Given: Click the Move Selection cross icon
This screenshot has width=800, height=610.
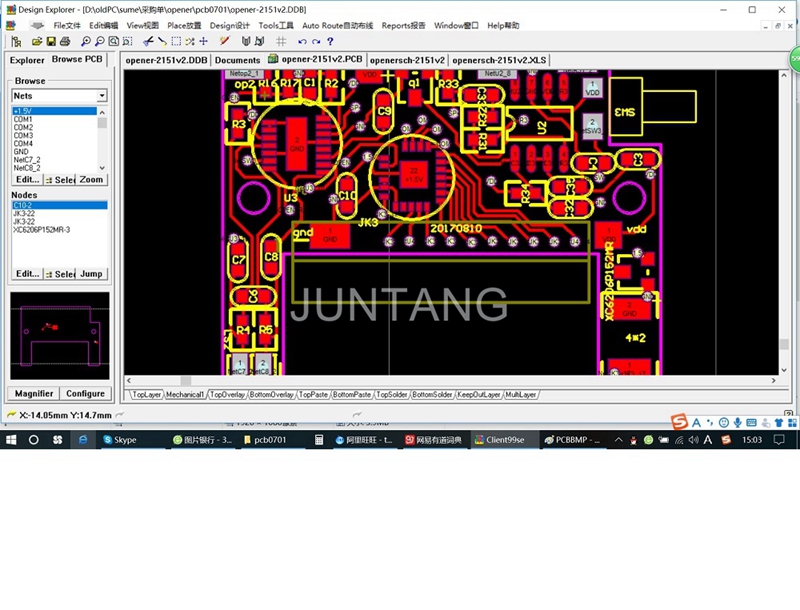Looking at the screenshot, I should (x=204, y=41).
